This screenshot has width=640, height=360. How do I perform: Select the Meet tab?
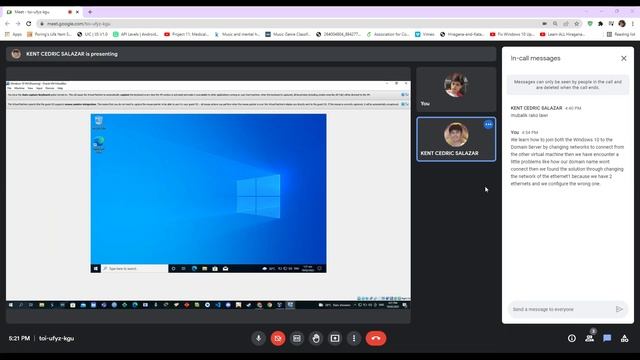coord(42,12)
